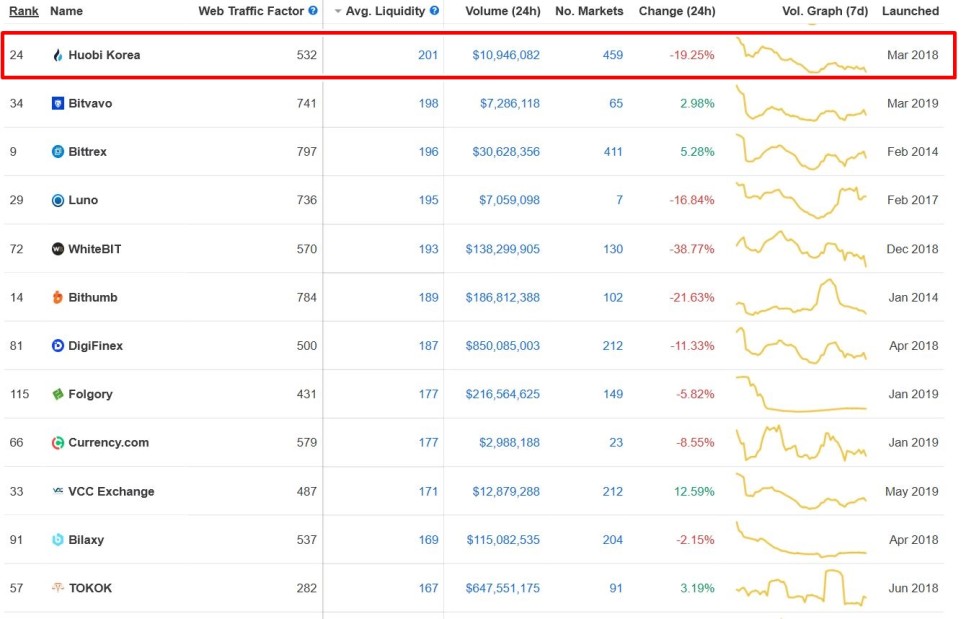View Bithumb's 7-day volume graph
This screenshot has width=966, height=619.
tap(802, 297)
